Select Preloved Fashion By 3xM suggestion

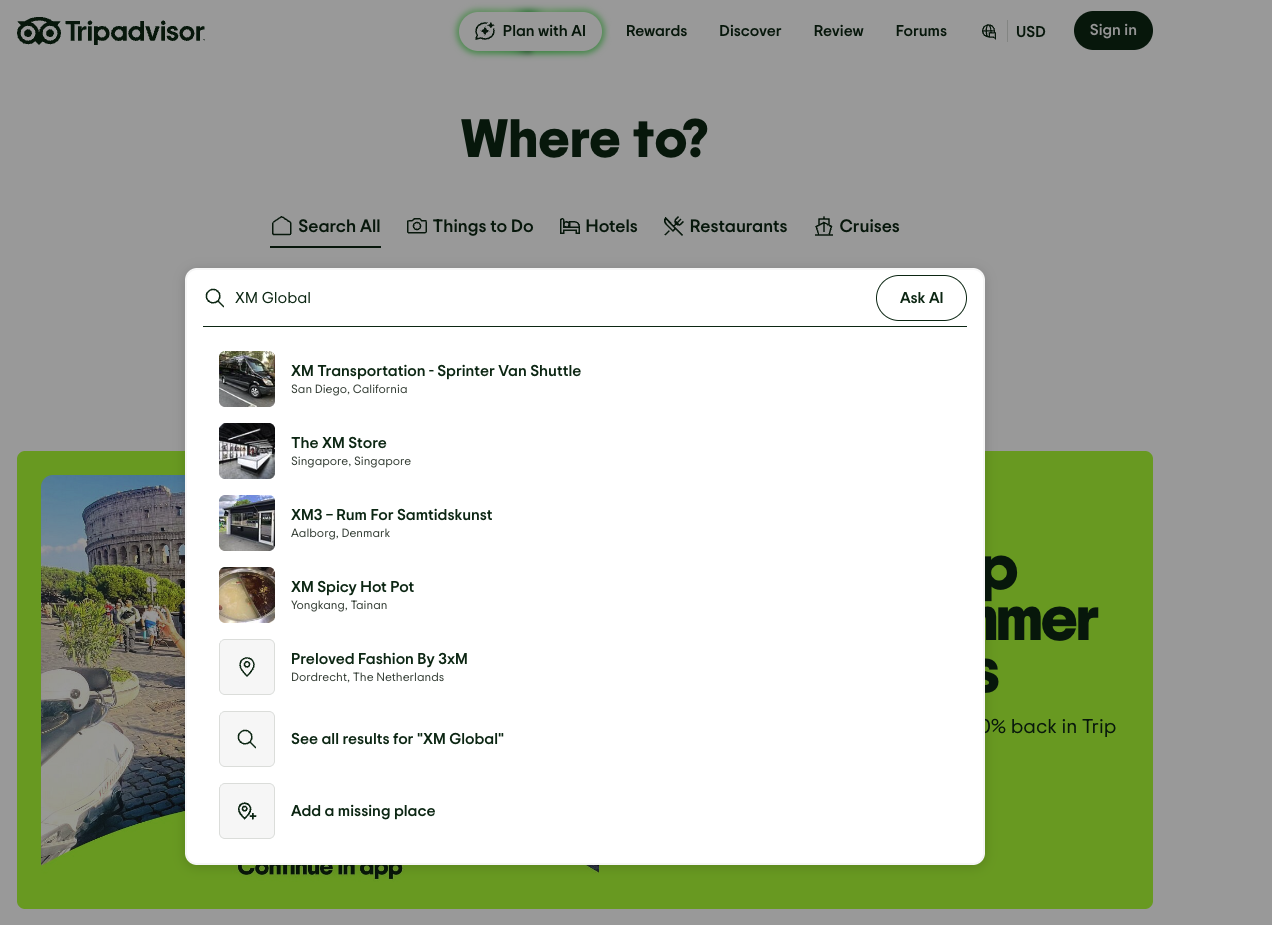click(585, 667)
